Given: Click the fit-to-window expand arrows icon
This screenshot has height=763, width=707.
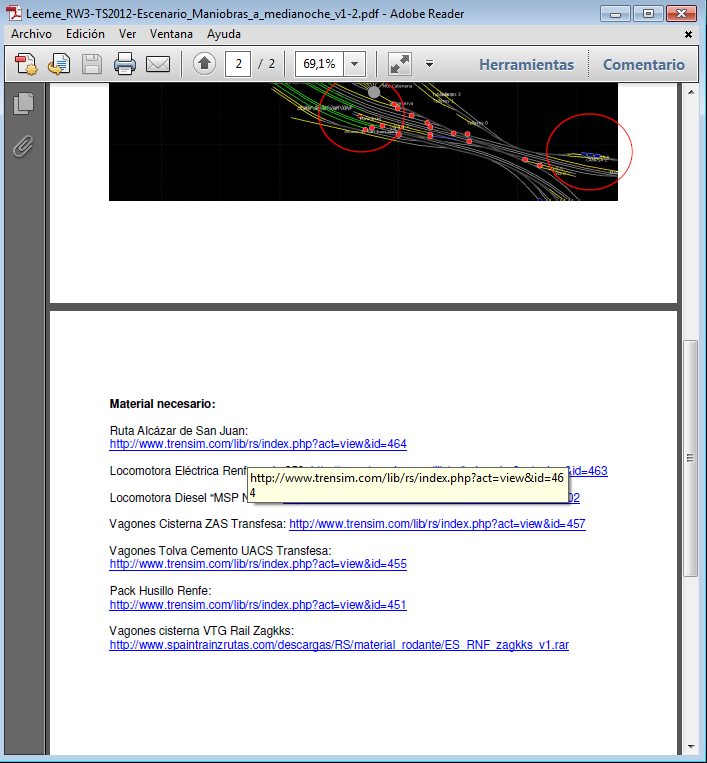Looking at the screenshot, I should click(x=400, y=64).
